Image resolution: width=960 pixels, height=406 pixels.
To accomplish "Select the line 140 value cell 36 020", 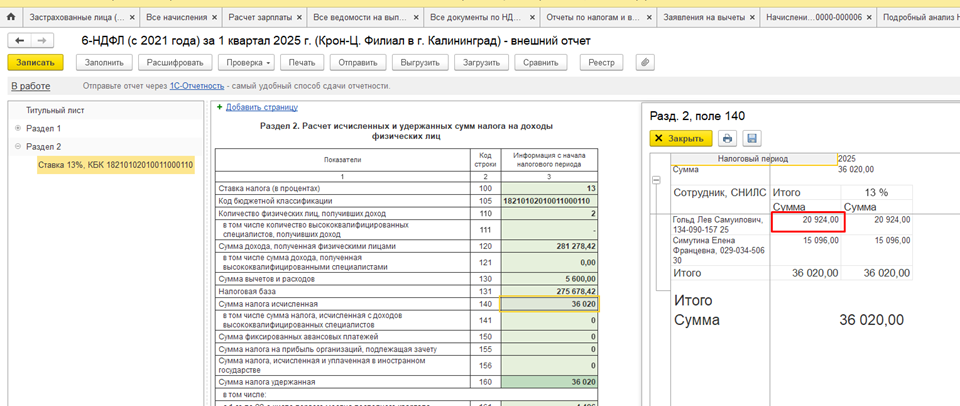I will tap(549, 304).
